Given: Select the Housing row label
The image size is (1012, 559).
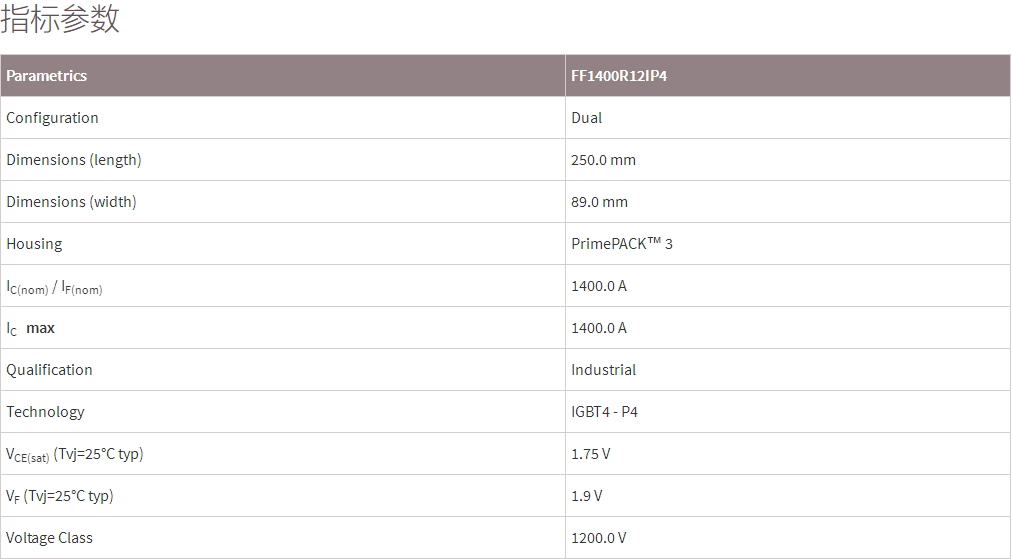Looking at the screenshot, I should (x=34, y=244).
